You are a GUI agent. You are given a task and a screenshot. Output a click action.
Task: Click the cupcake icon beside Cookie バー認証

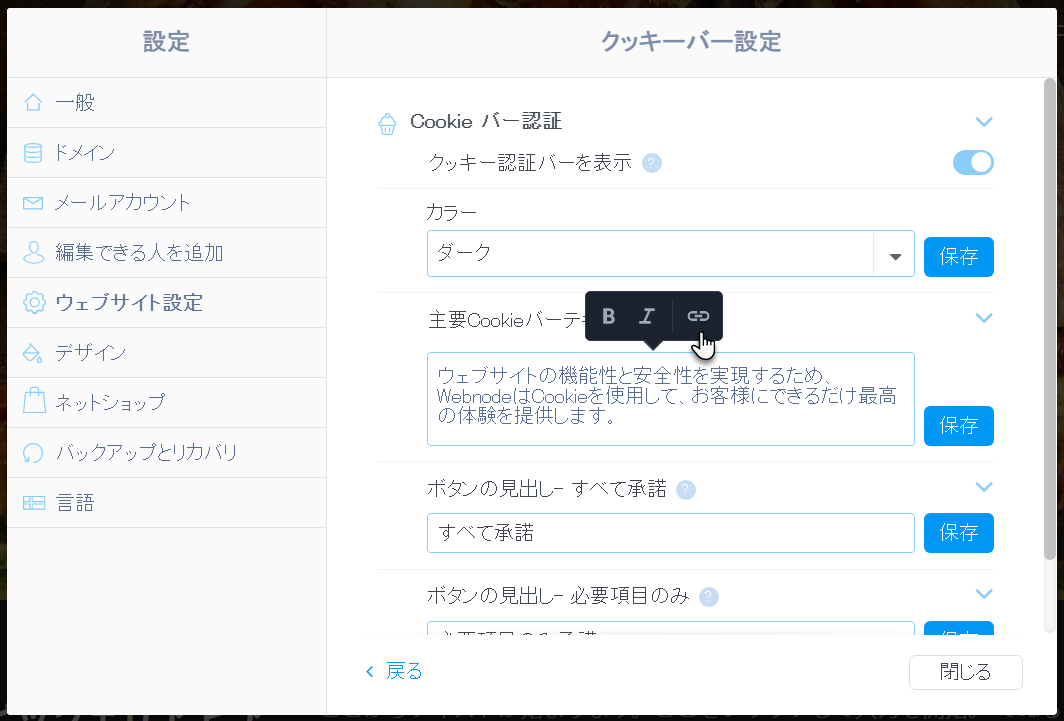(387, 123)
